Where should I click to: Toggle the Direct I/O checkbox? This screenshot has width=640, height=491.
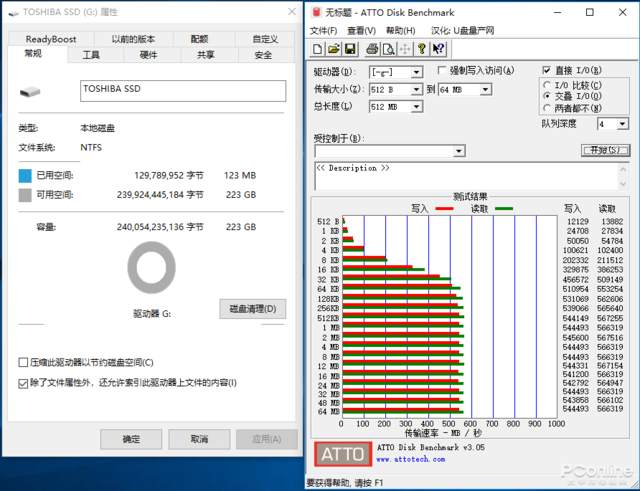(x=547, y=70)
